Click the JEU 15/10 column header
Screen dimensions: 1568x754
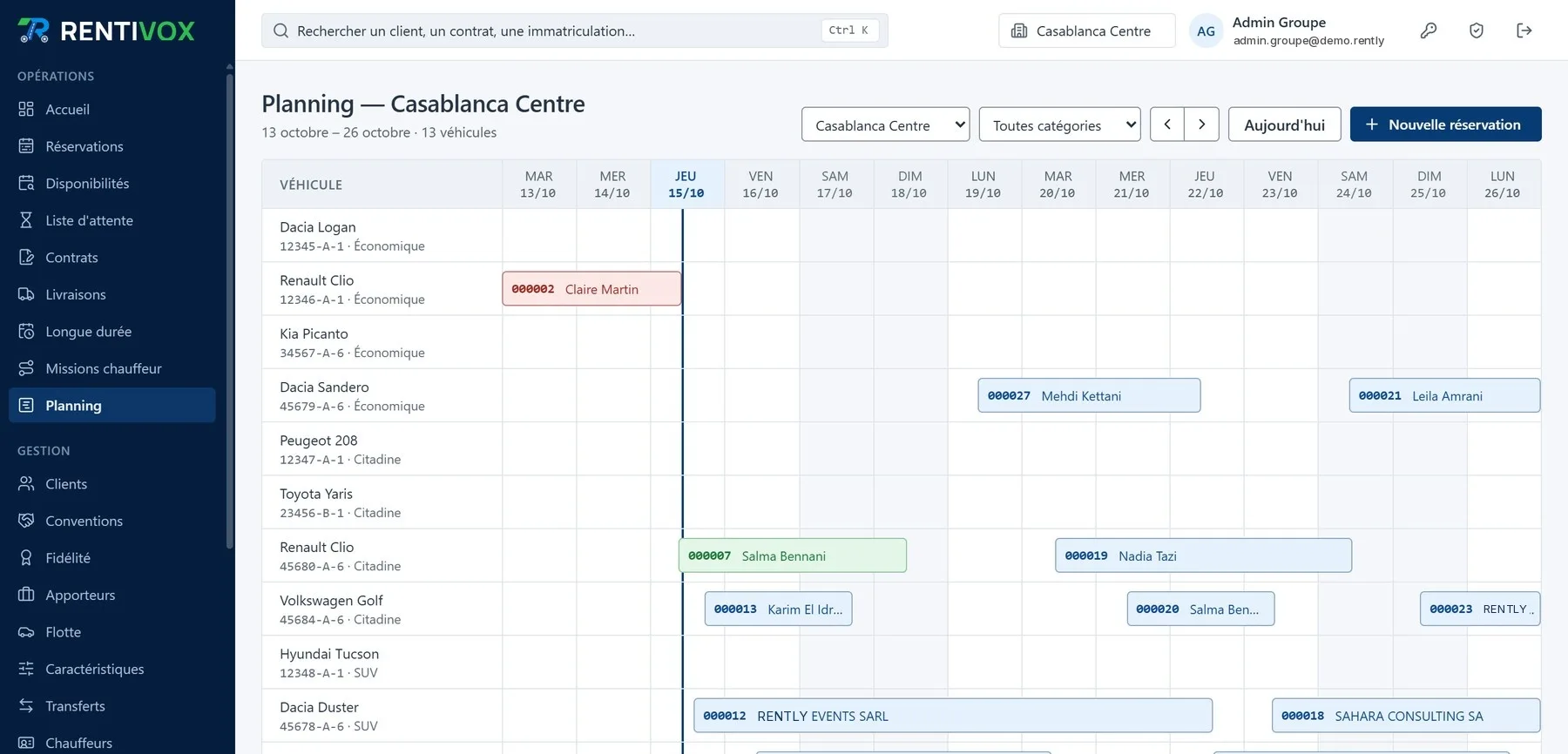[686, 185]
